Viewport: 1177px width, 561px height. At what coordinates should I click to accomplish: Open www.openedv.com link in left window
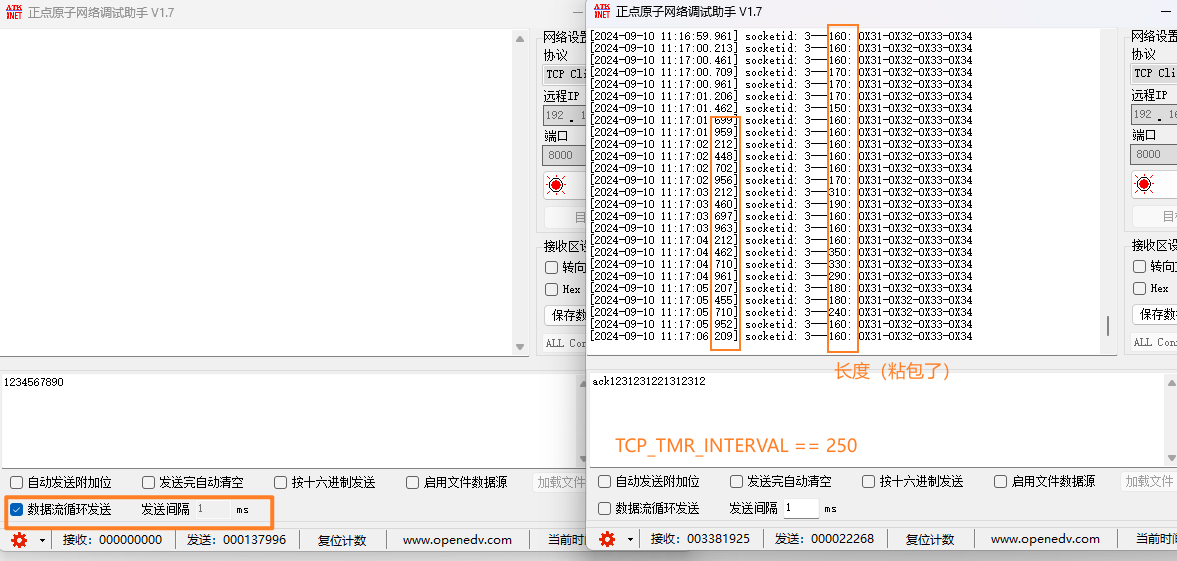[457, 540]
